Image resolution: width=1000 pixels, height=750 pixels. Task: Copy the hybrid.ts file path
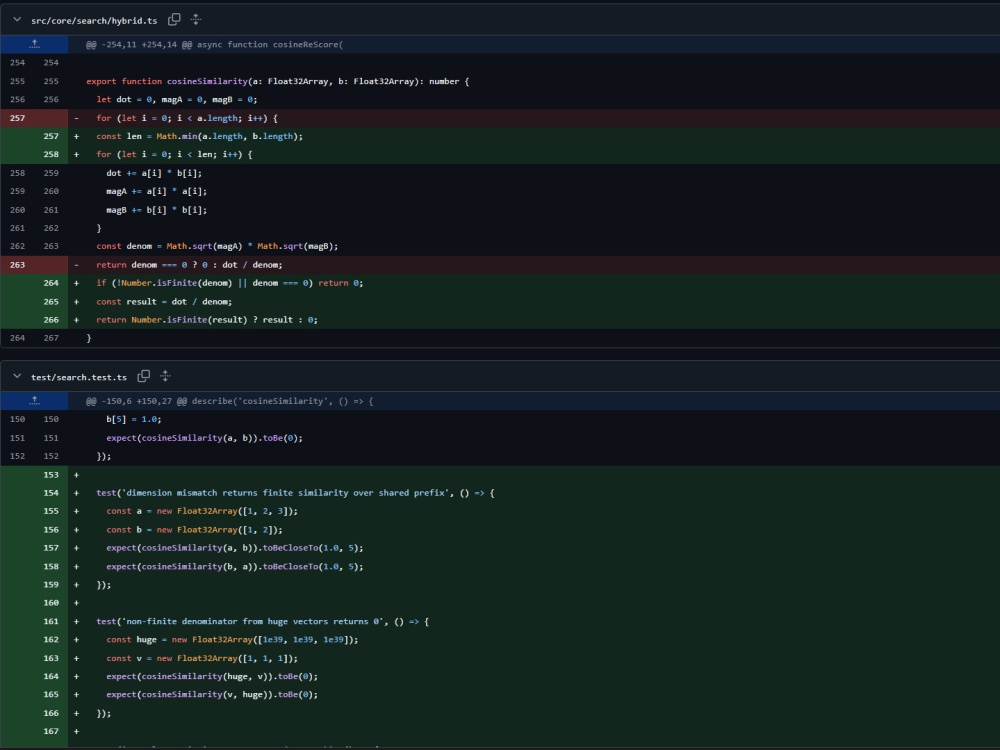pos(173,20)
